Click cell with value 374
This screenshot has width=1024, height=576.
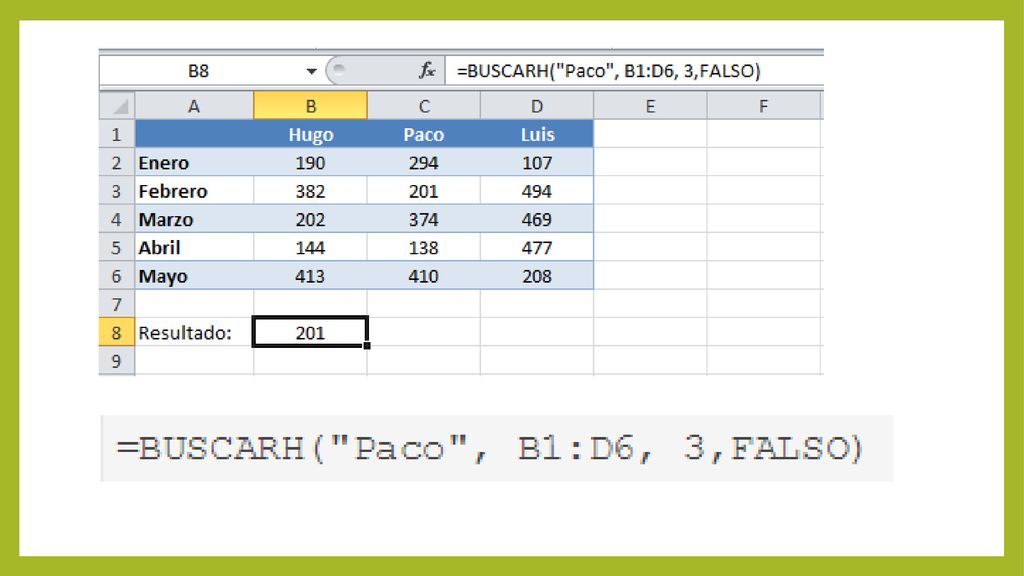point(424,219)
